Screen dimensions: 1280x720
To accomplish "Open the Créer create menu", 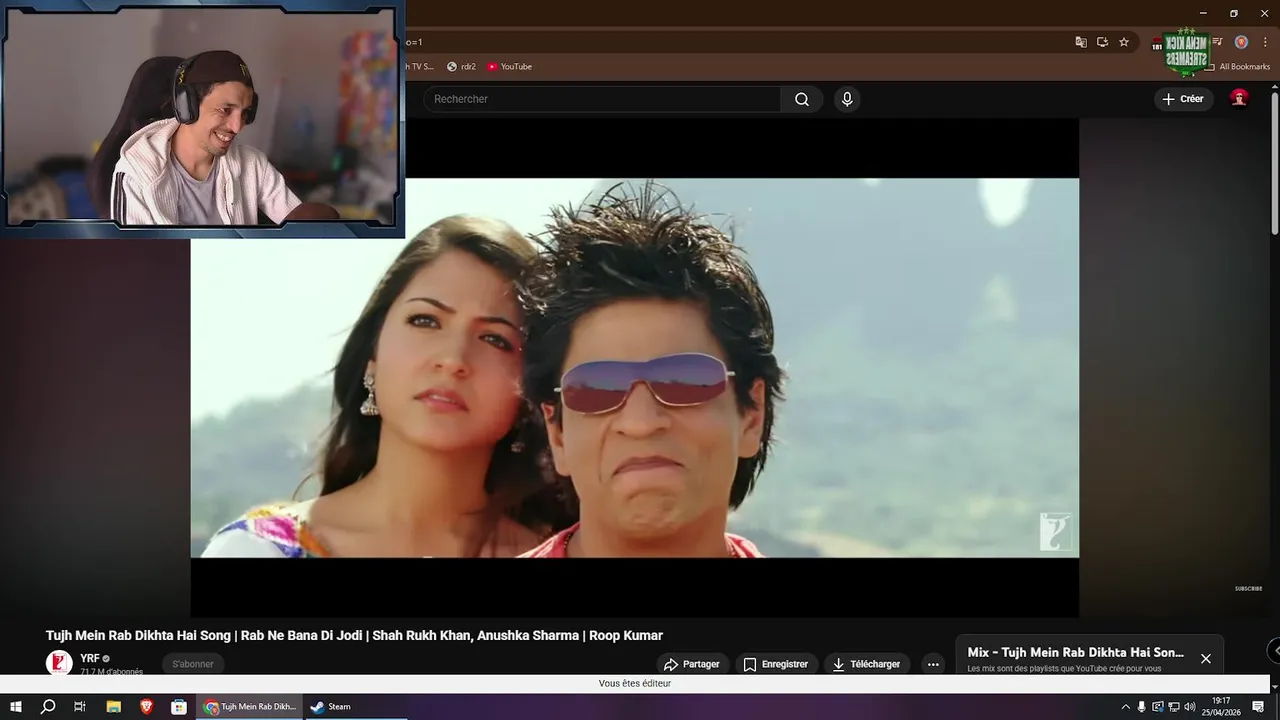I will click(x=1183, y=99).
